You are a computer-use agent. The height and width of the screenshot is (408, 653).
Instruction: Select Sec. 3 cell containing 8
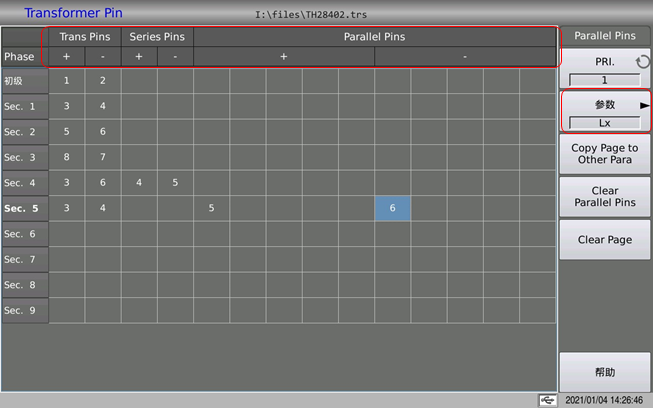(67, 157)
